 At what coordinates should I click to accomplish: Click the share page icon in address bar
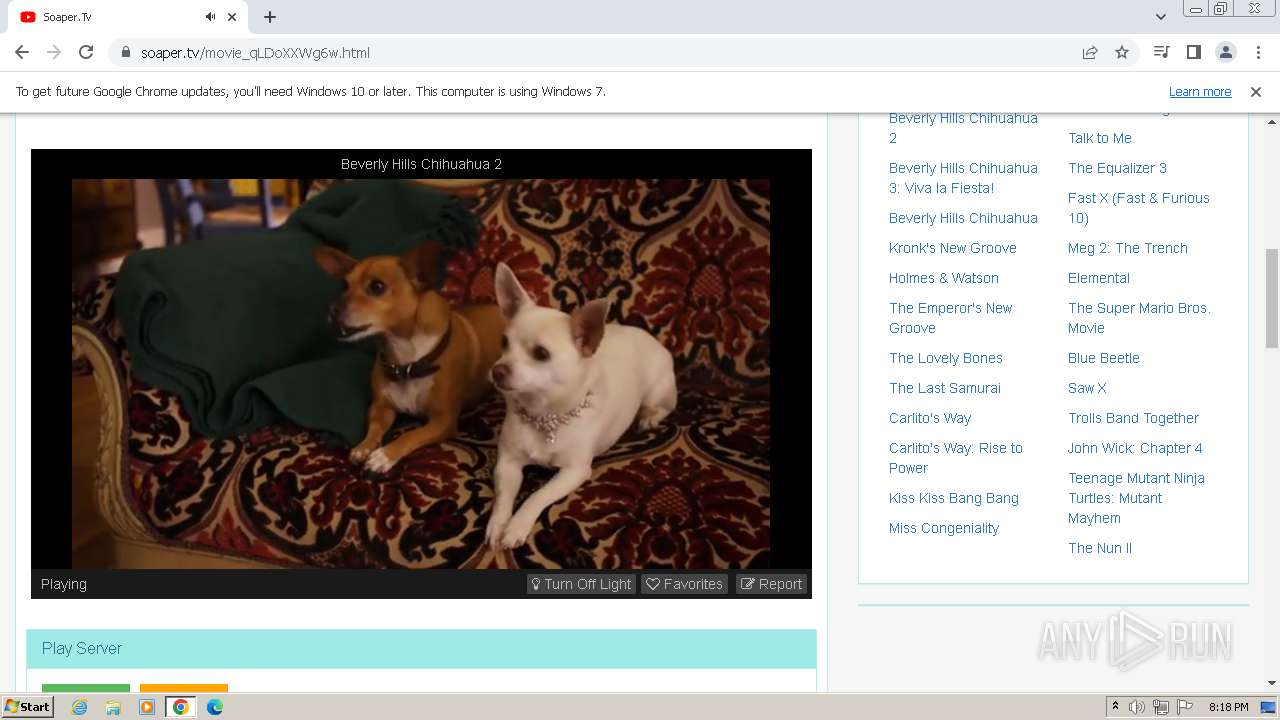coord(1090,53)
